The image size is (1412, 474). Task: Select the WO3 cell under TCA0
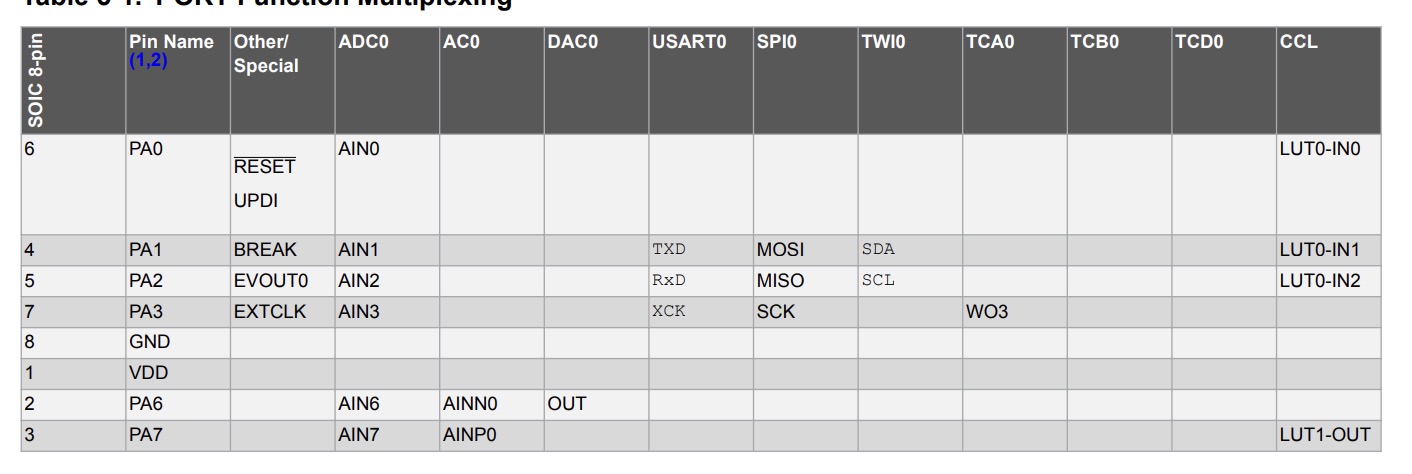987,312
